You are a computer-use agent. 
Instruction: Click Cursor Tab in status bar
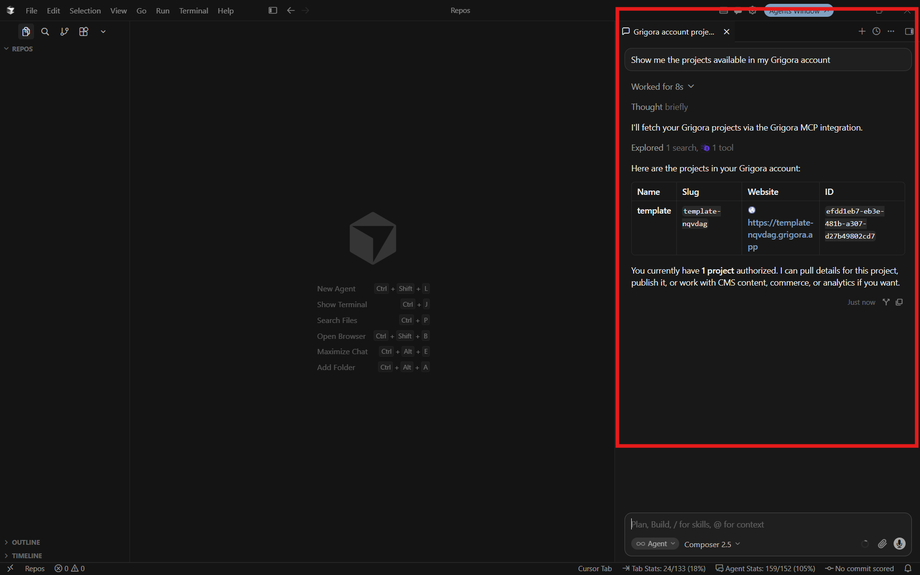594,569
